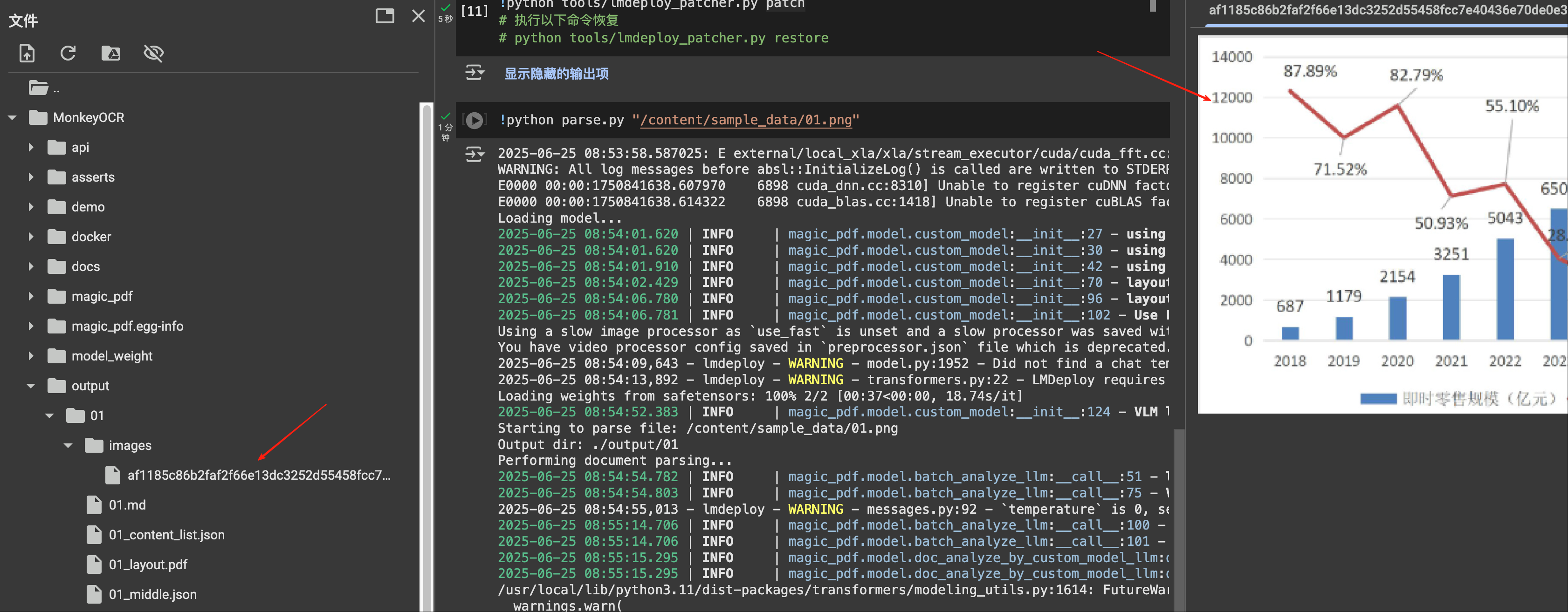This screenshot has height=612, width=1568.
Task: Click the mount Drive folder icon
Action: point(111,54)
